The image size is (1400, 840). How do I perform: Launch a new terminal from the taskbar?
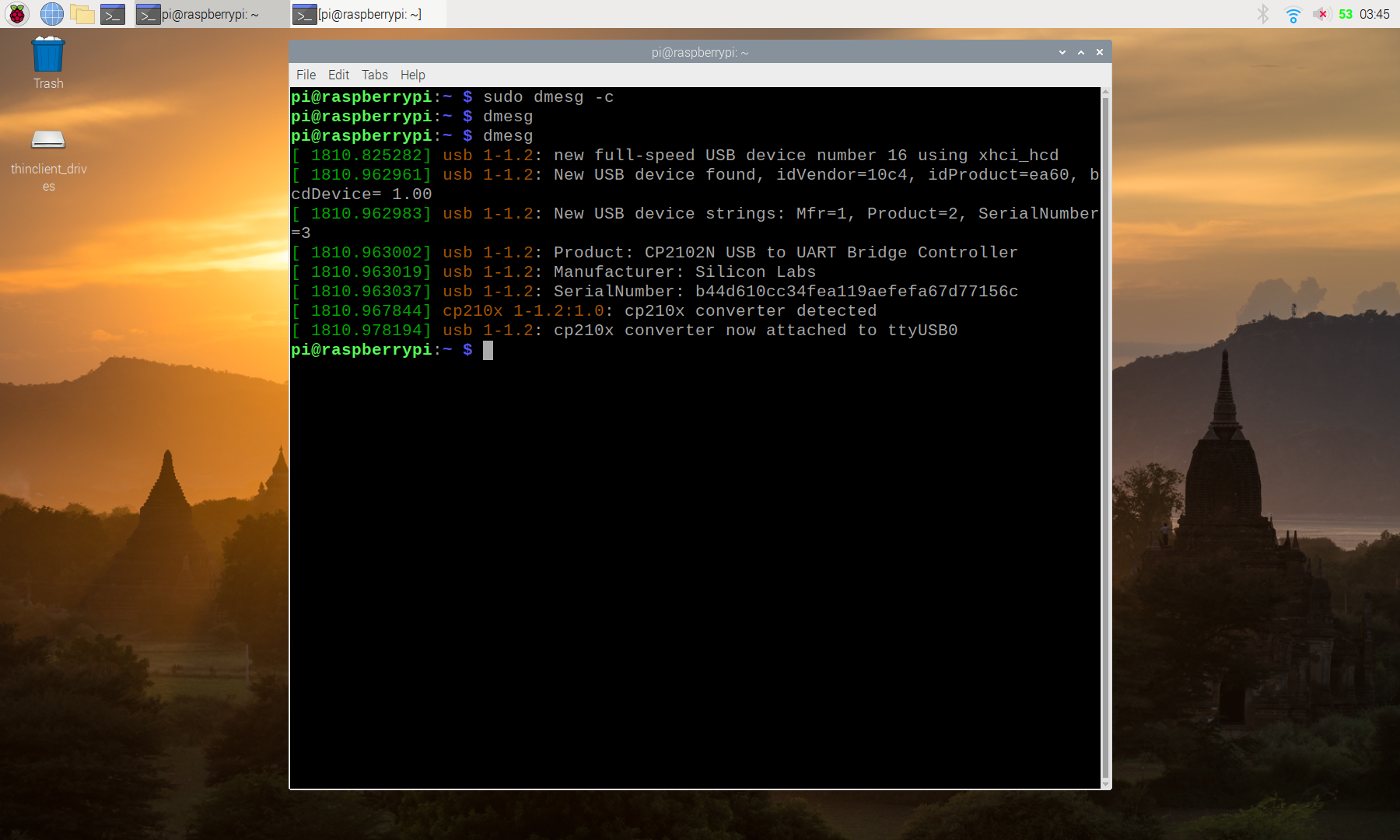(x=114, y=13)
